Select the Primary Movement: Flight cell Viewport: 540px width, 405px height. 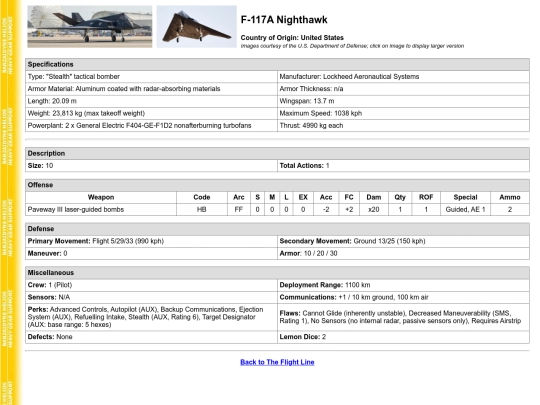pos(151,241)
